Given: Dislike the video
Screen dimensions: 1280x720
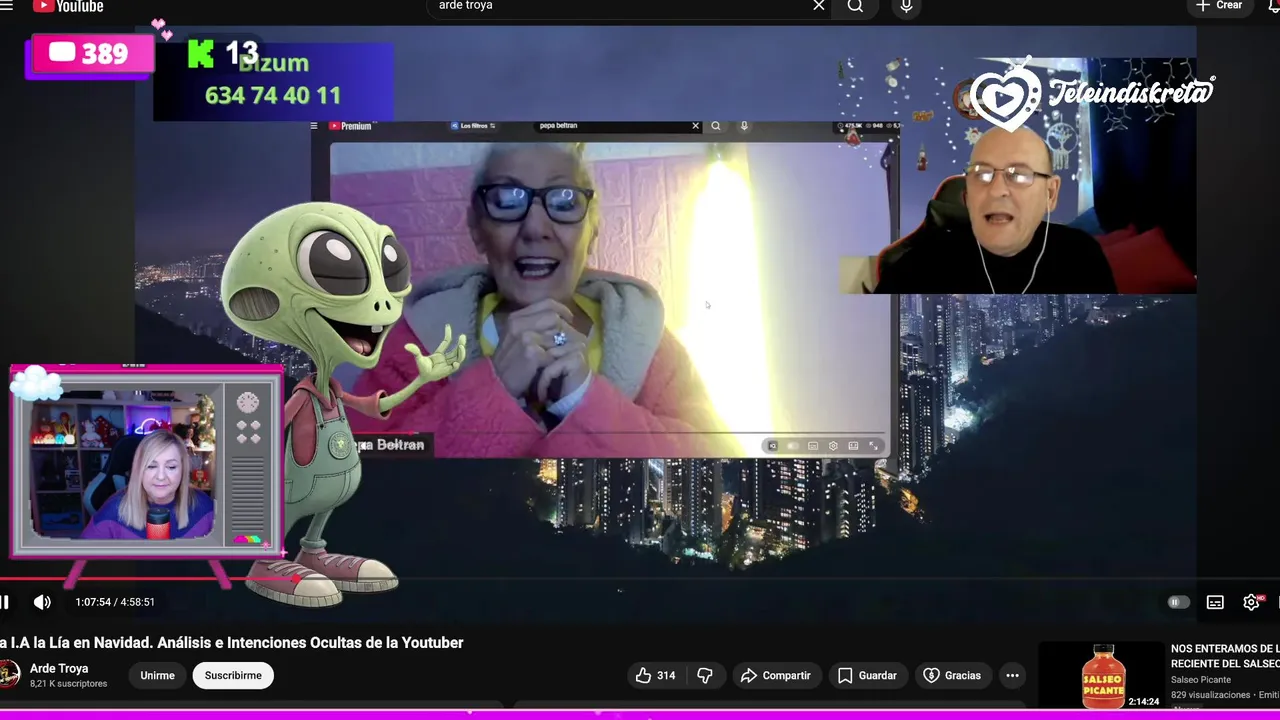Looking at the screenshot, I should click(705, 675).
